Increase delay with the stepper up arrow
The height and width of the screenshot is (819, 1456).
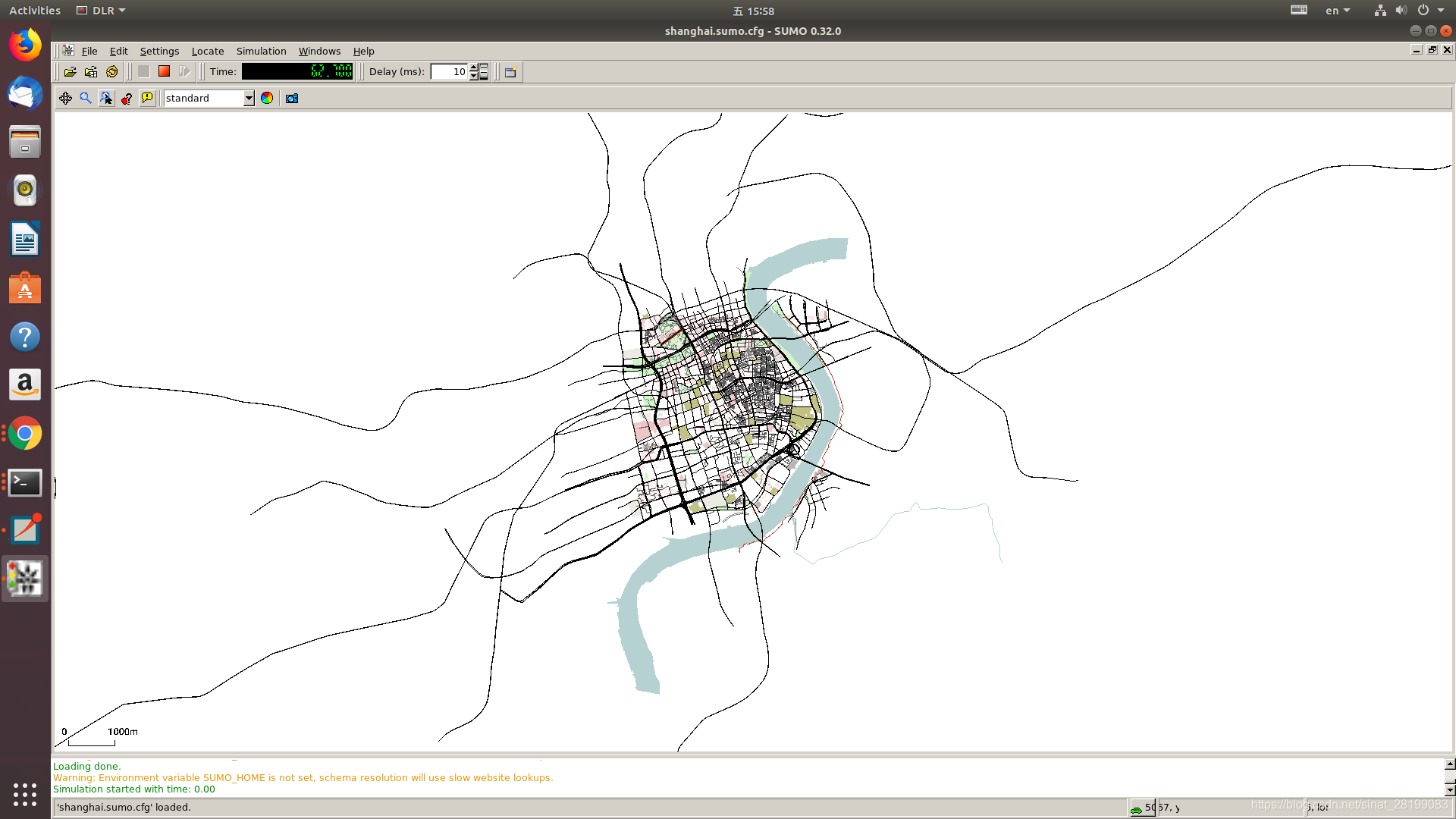pyautogui.click(x=474, y=67)
